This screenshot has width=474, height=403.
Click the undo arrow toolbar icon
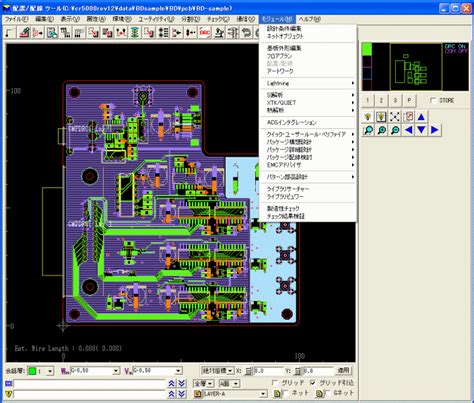(x=247, y=33)
